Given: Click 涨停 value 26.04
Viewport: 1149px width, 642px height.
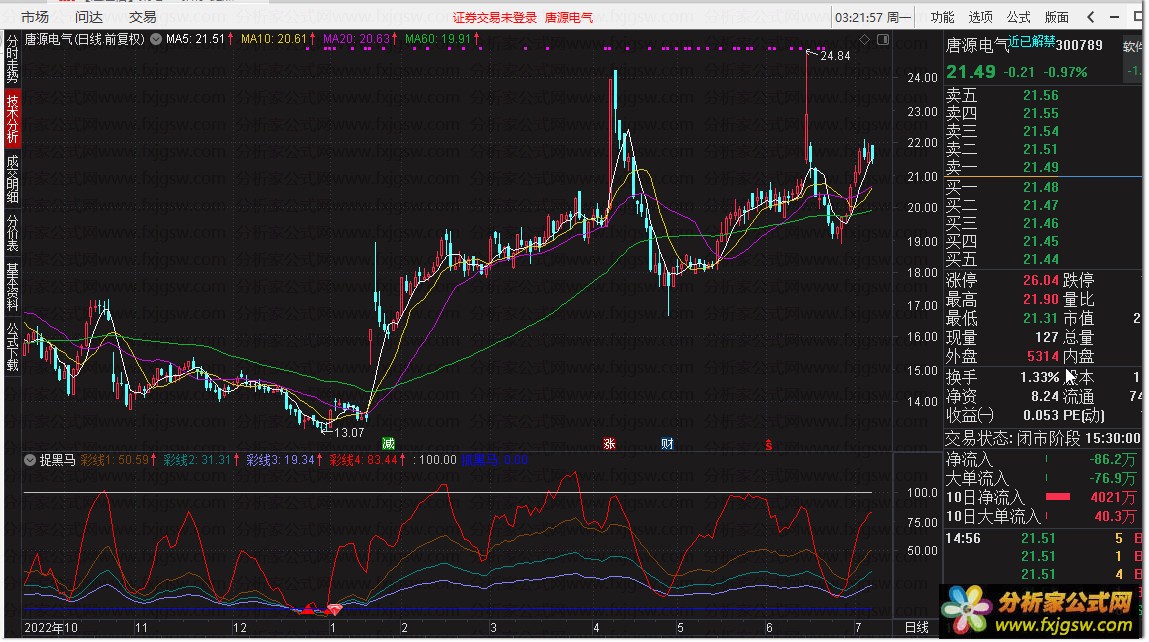Looking at the screenshot, I should pos(1041,281).
